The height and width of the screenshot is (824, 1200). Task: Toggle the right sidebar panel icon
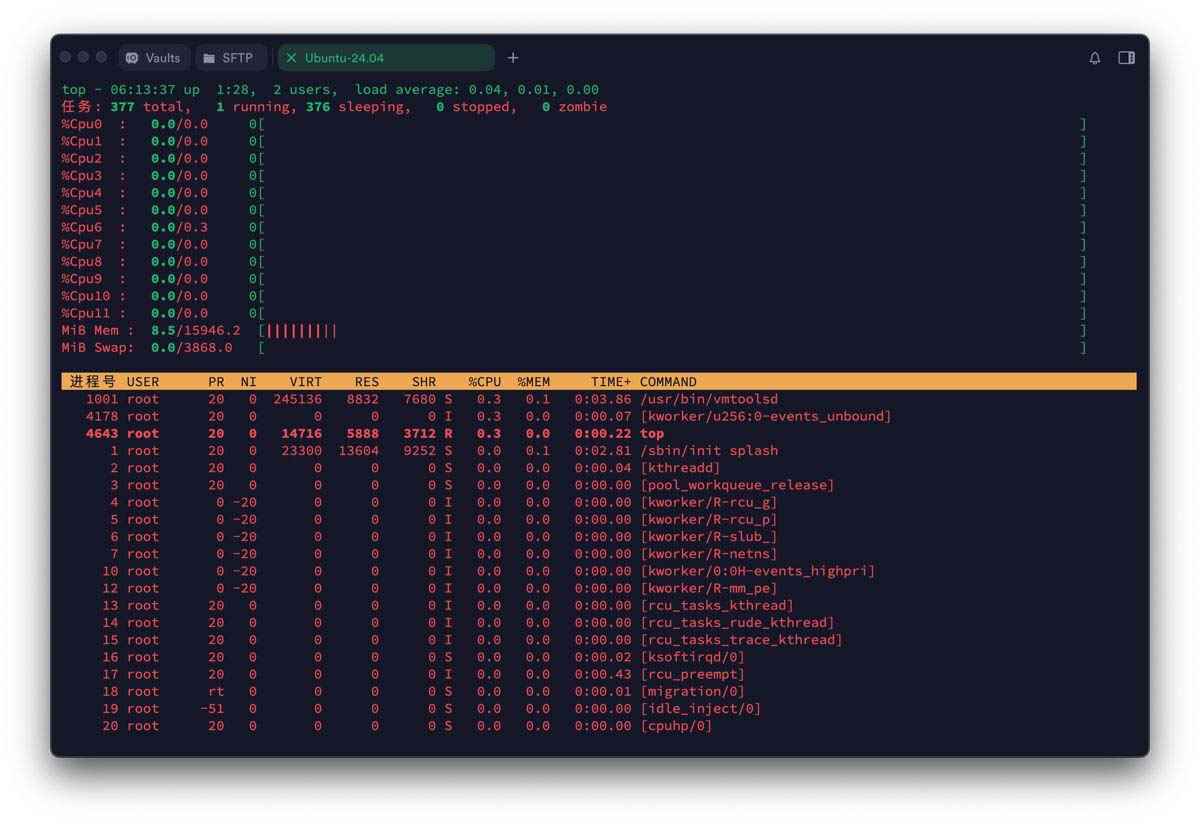[x=1126, y=58]
